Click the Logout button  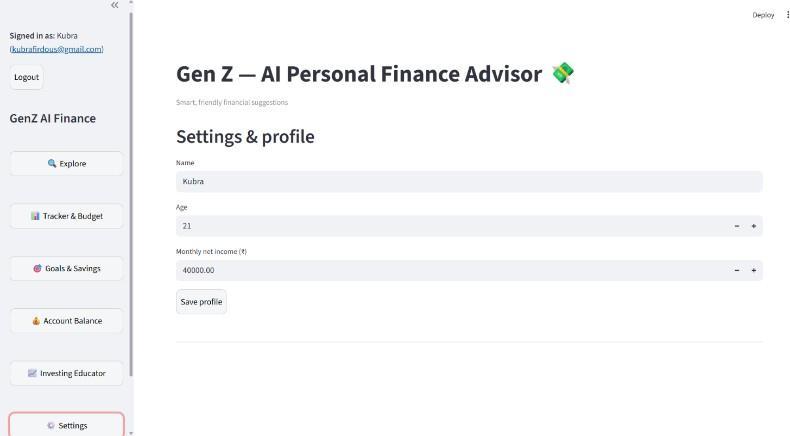pos(27,77)
